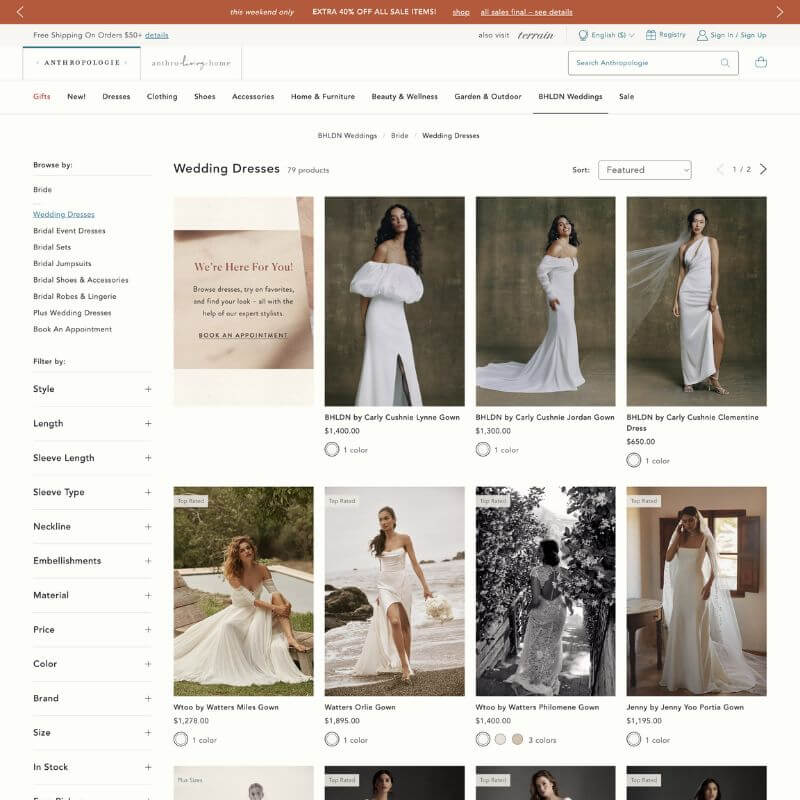Open the terrain site logo
This screenshot has width=800, height=800.
tap(535, 35)
